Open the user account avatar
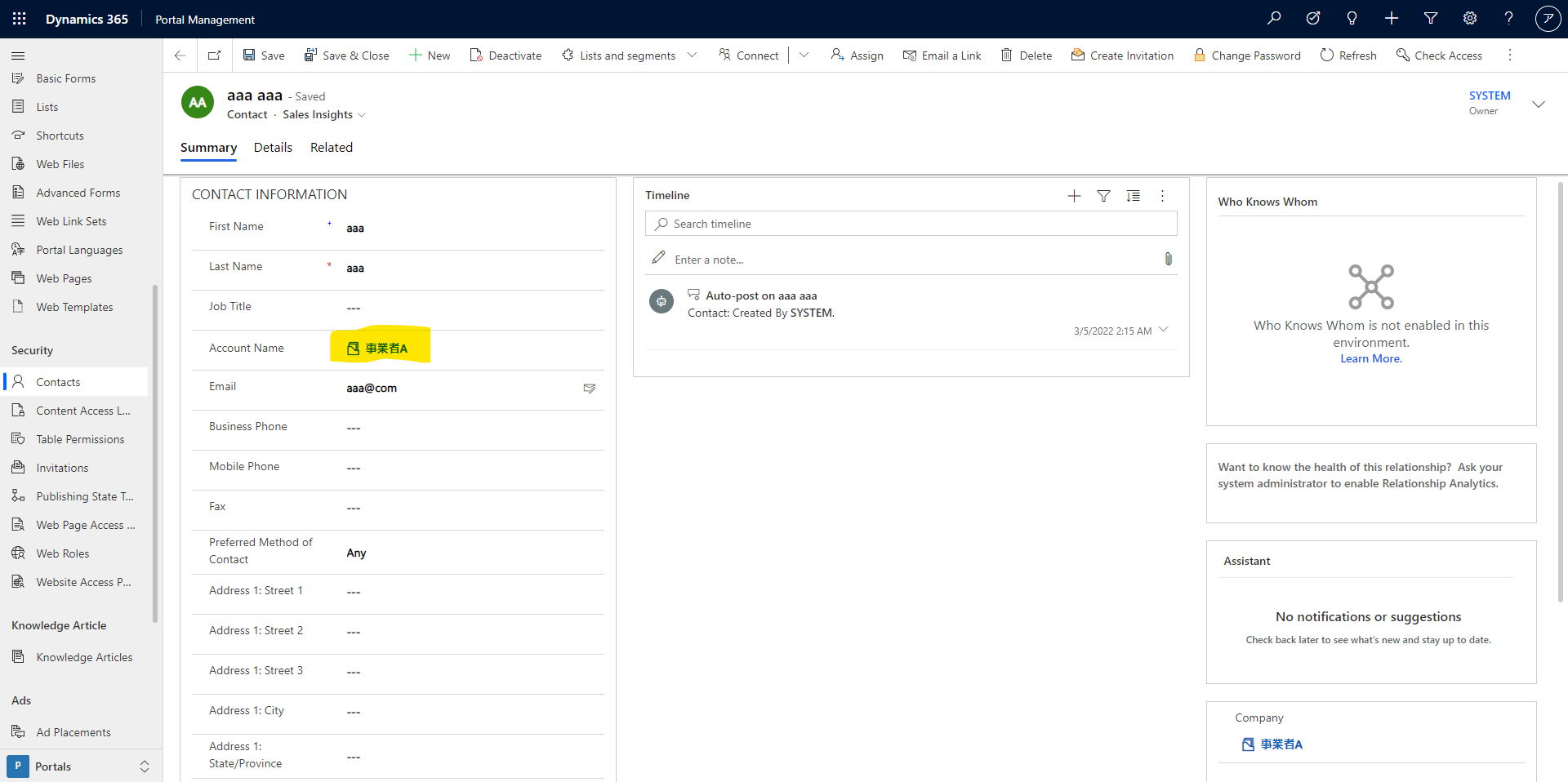Image resolution: width=1568 pixels, height=782 pixels. pos(1548,18)
